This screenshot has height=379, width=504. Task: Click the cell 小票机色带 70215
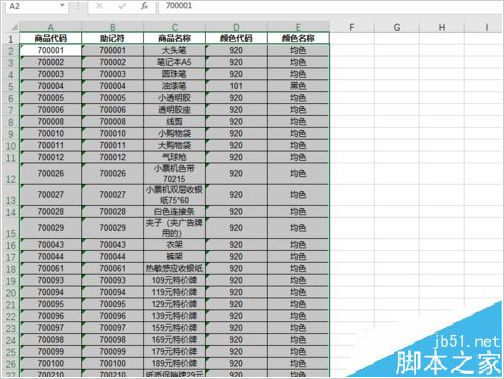point(174,174)
